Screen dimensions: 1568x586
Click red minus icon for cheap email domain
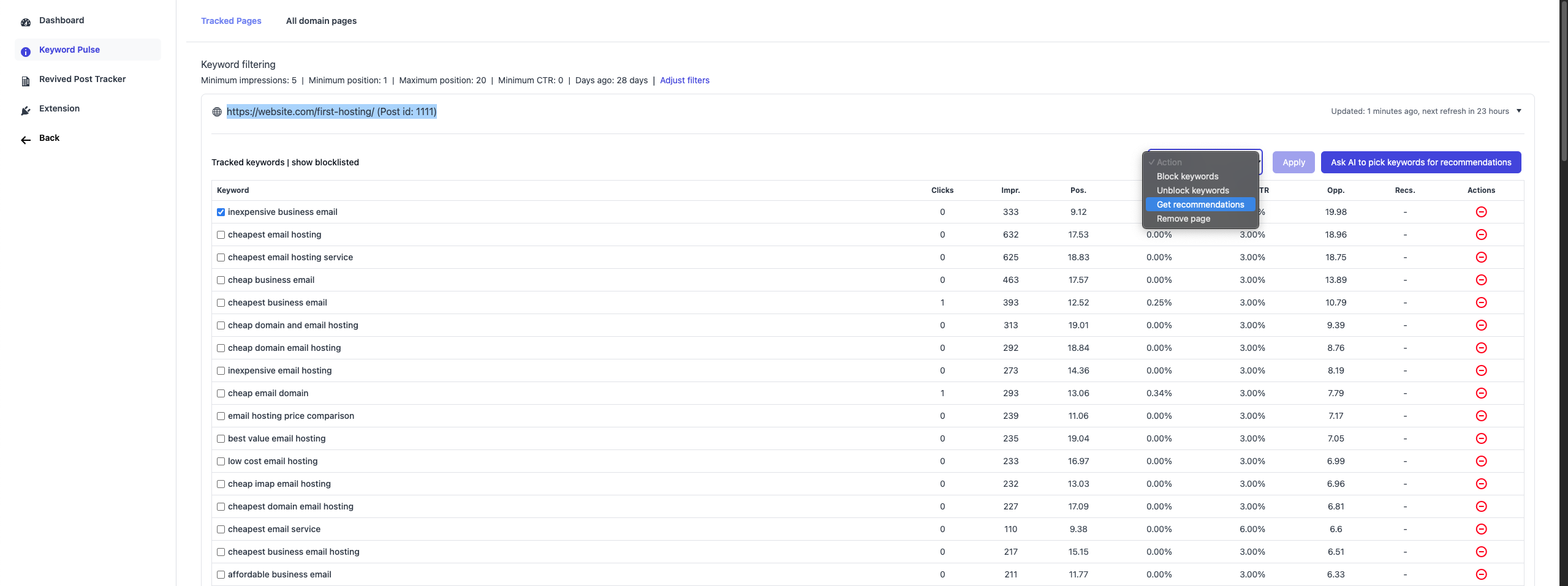point(1482,393)
